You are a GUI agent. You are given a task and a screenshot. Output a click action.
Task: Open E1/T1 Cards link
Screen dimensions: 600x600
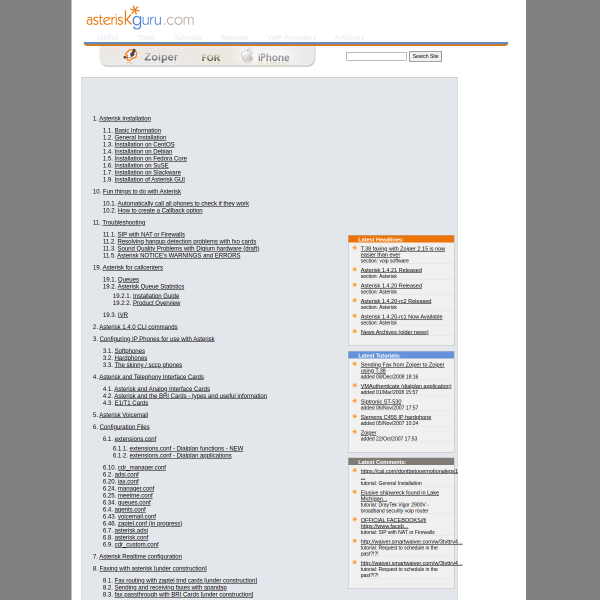coord(131,403)
